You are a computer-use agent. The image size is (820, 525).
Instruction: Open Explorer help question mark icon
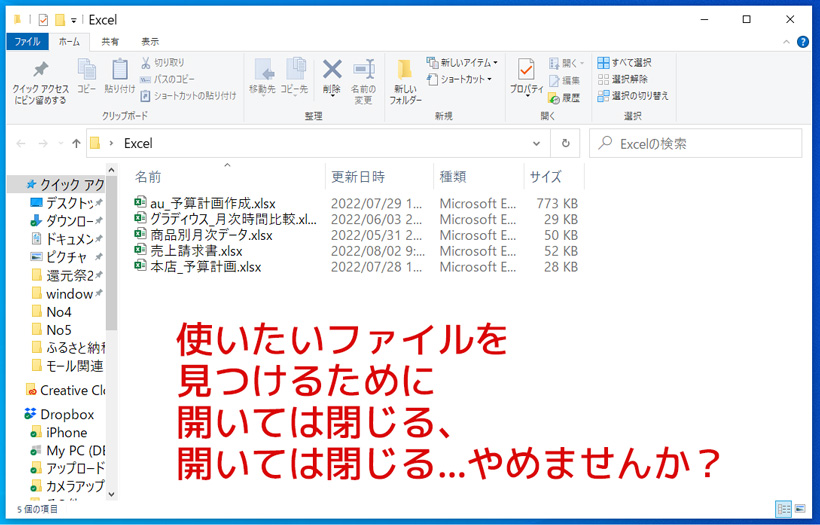pyautogui.click(x=802, y=42)
